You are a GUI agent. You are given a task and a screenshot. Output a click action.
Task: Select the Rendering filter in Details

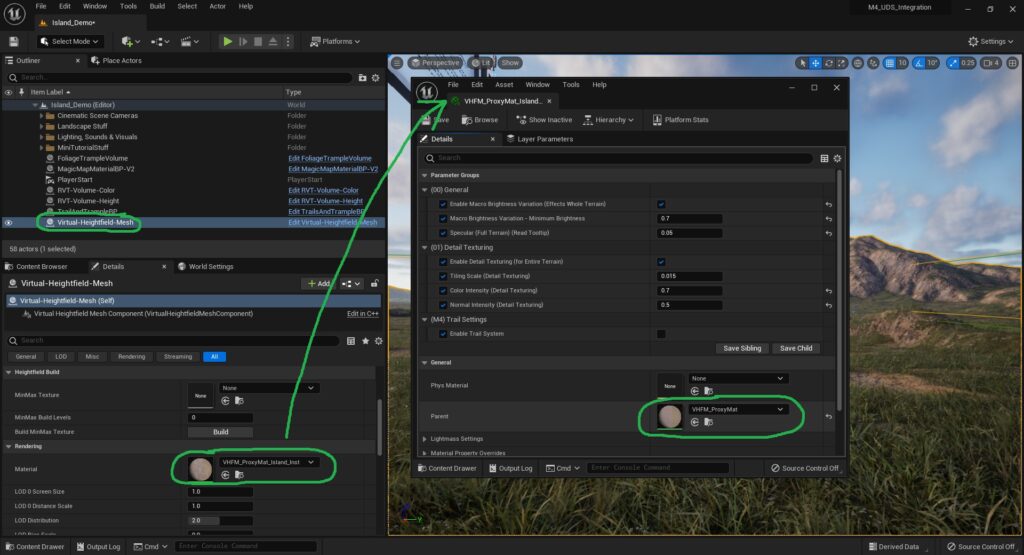(131, 357)
